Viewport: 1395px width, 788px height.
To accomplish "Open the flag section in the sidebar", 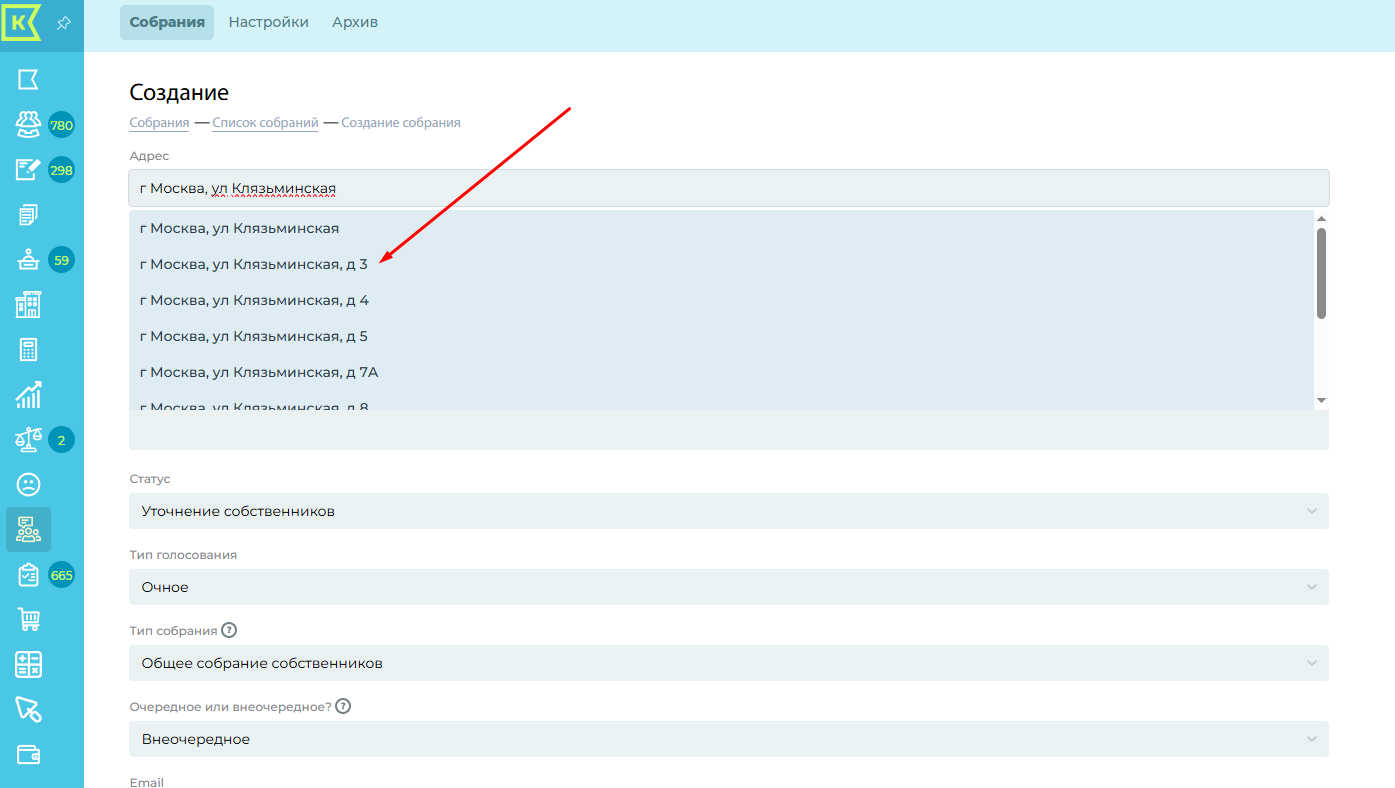I will click(28, 80).
